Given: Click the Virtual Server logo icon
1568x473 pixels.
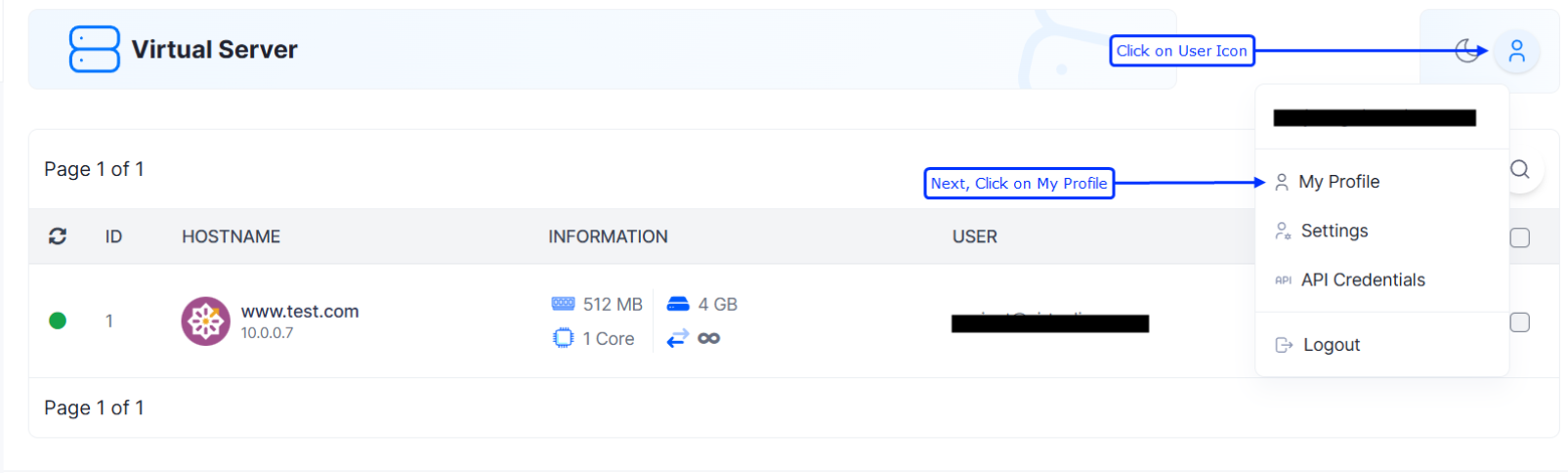Looking at the screenshot, I should click(94, 49).
